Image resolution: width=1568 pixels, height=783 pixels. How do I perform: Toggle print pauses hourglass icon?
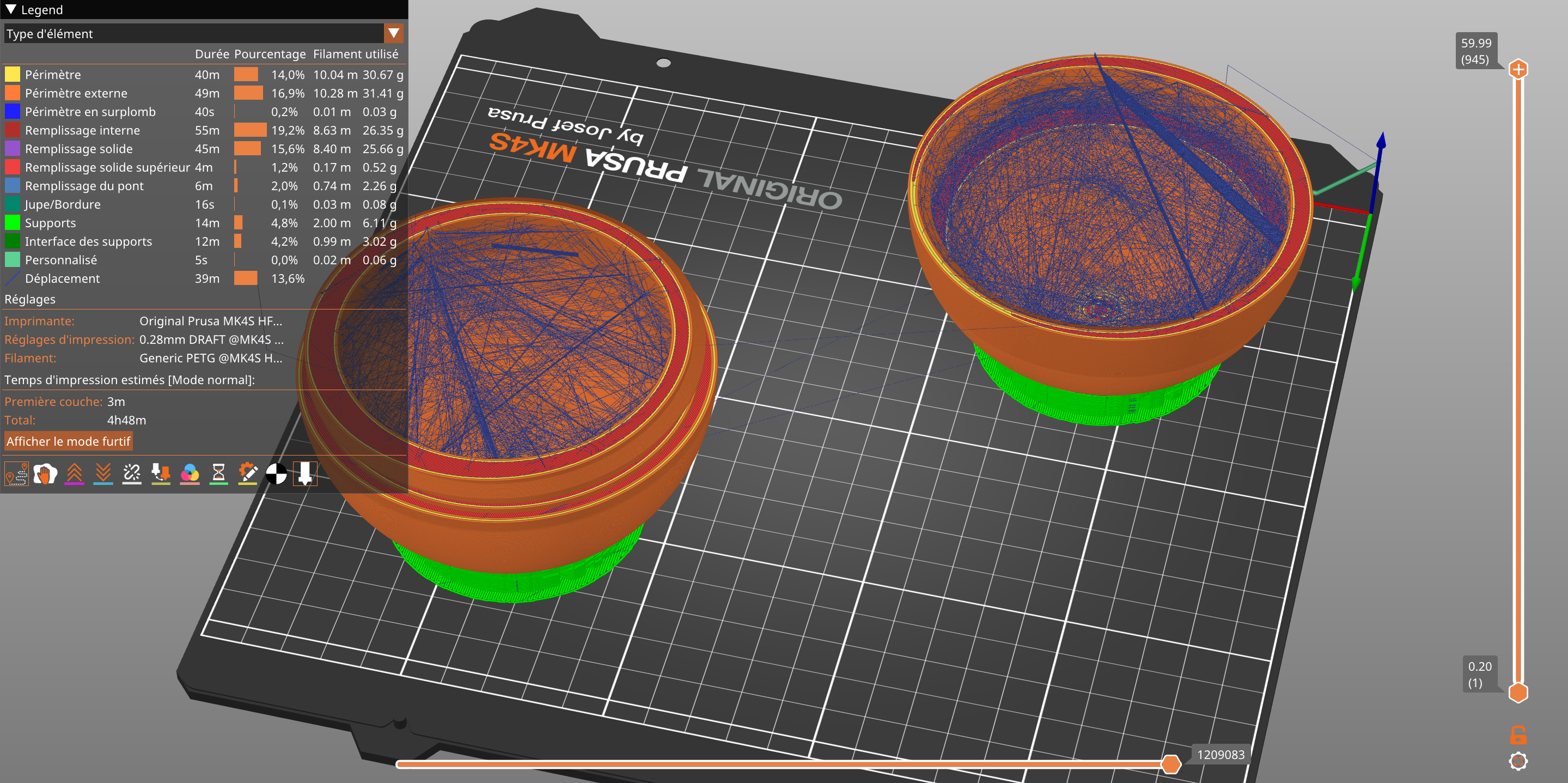point(218,473)
